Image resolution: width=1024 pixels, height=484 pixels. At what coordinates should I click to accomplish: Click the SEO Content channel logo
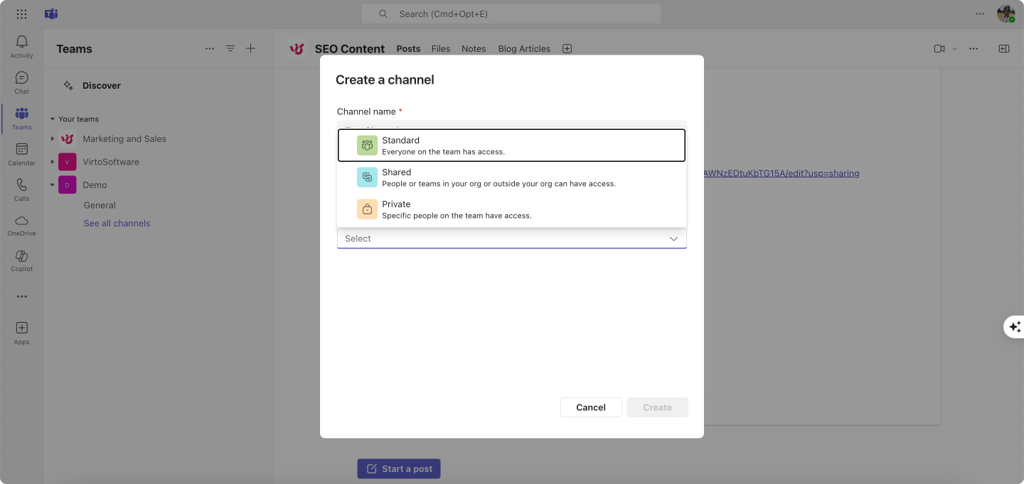[297, 49]
